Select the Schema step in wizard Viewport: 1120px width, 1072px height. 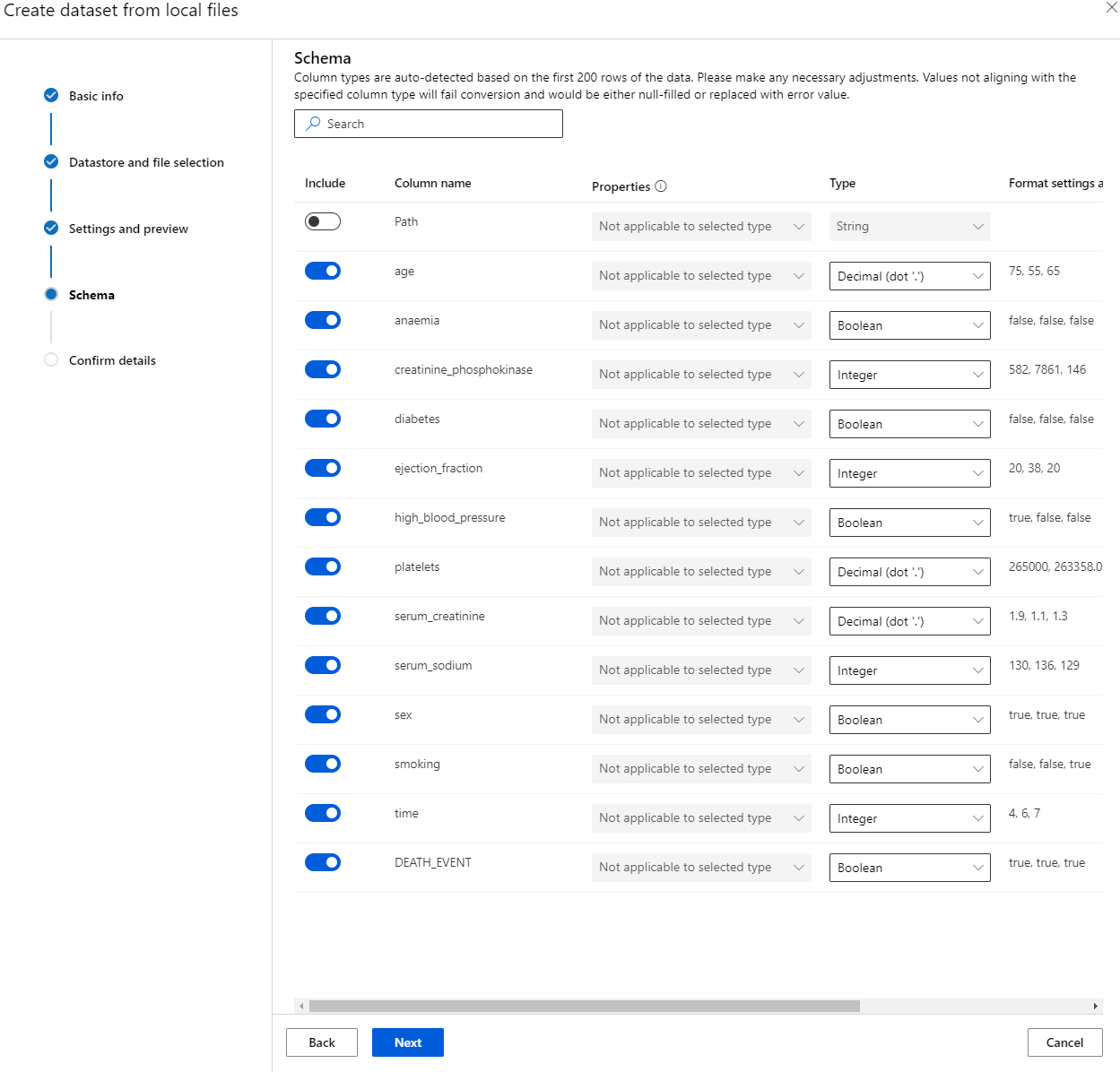pos(91,295)
